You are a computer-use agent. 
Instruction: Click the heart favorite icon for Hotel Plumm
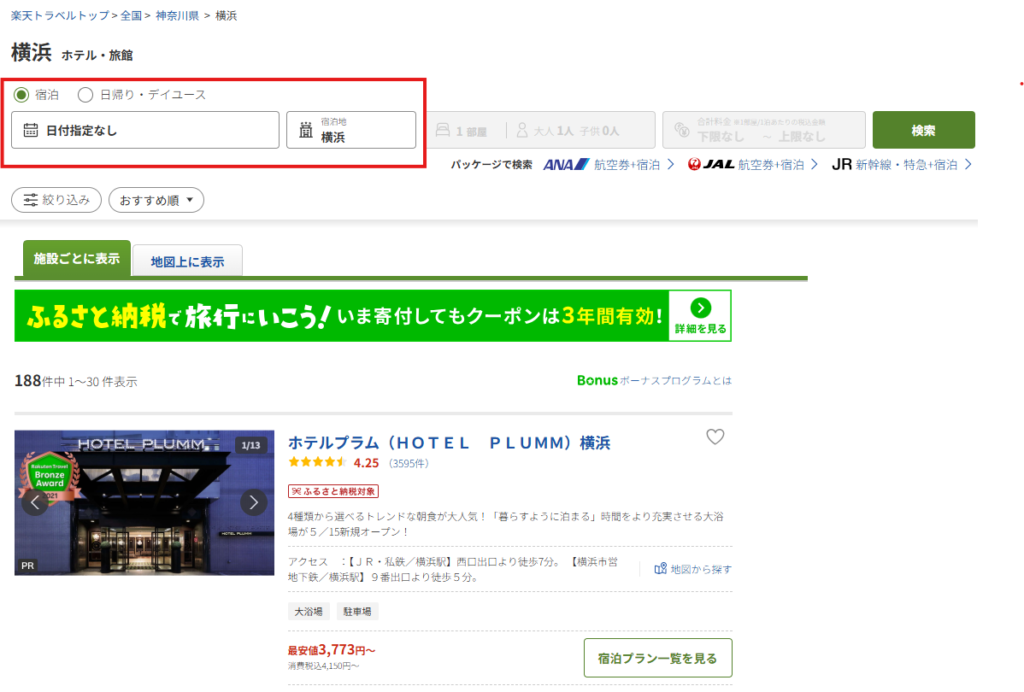coord(714,437)
